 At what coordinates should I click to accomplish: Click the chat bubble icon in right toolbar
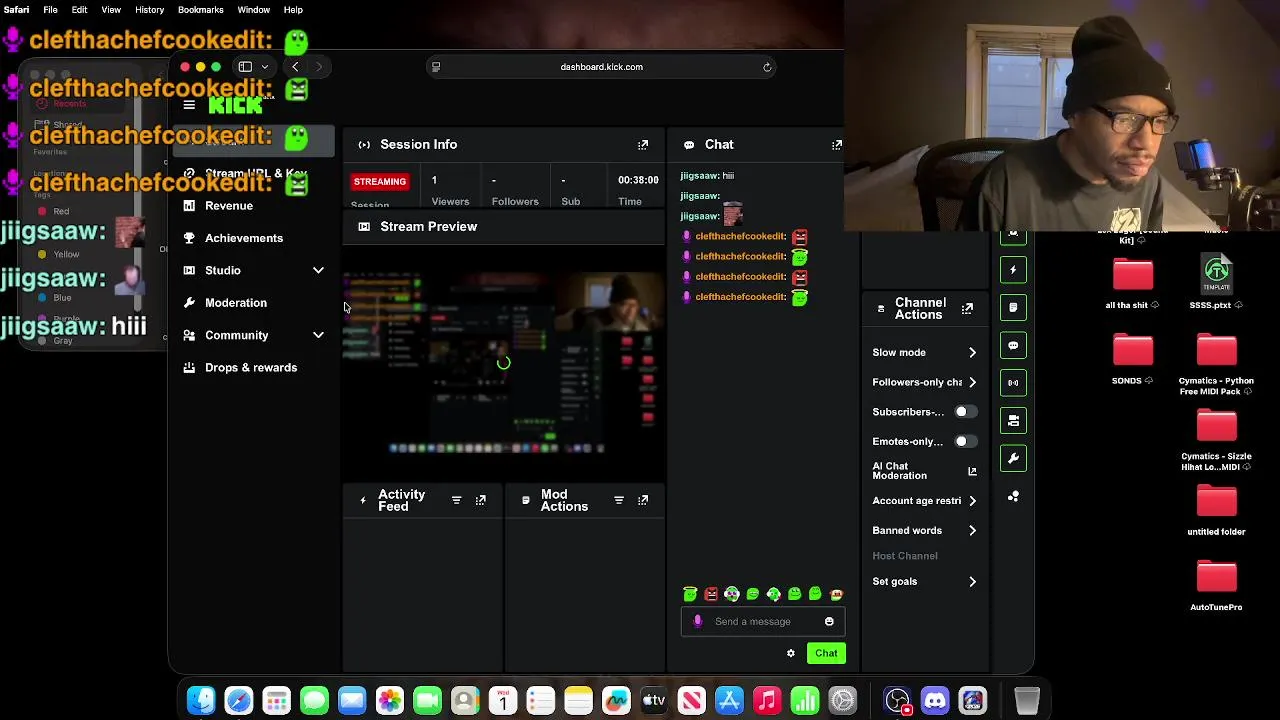(x=1013, y=346)
